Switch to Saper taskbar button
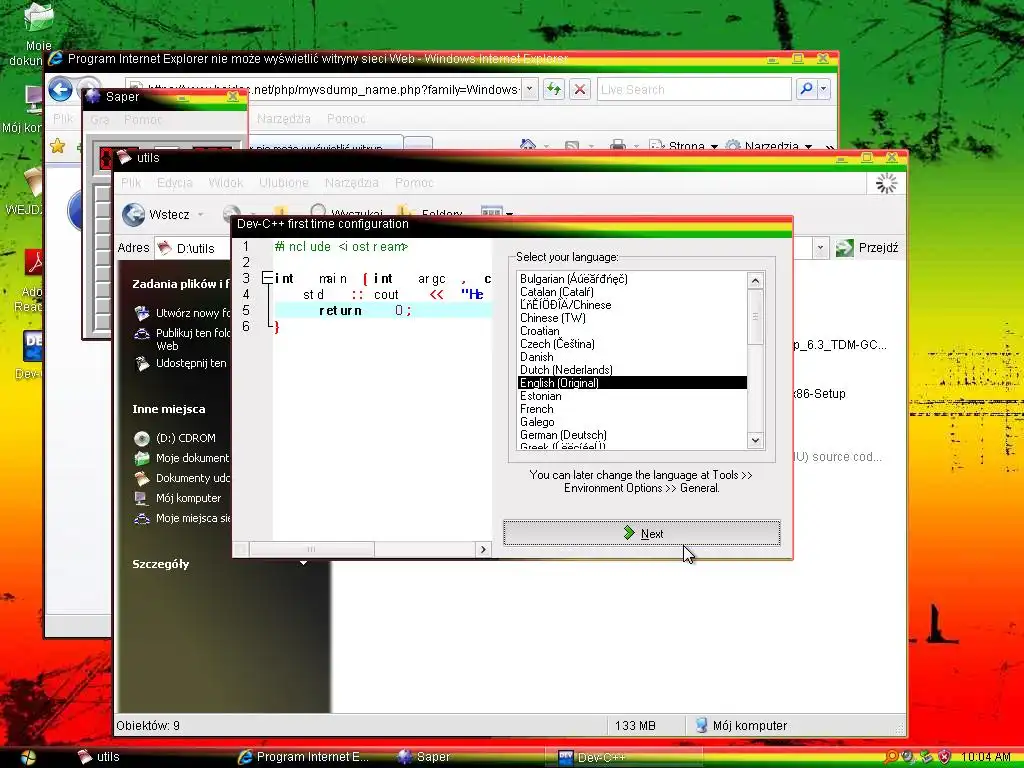 click(x=424, y=756)
